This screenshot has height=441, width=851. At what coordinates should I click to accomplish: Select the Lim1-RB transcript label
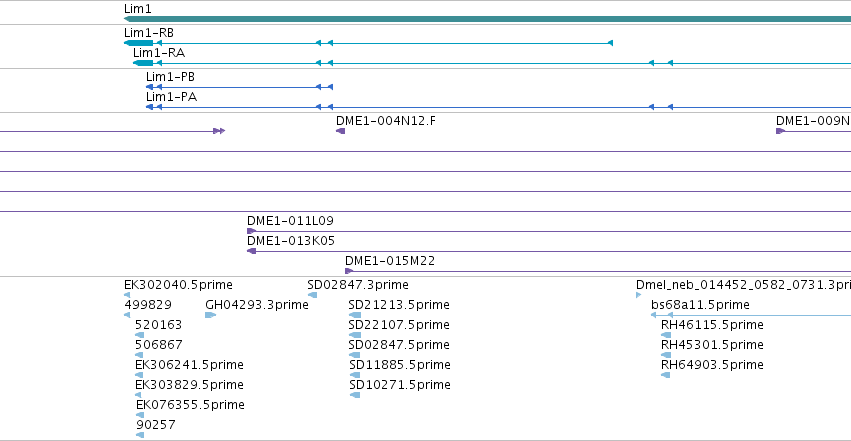149,33
